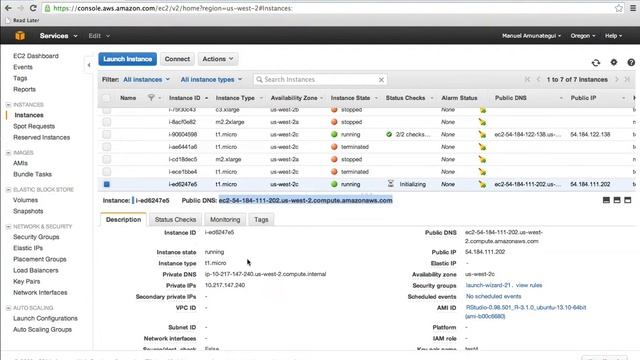This screenshot has width=640, height=360.
Task: Sort by the Instance Type column
Action: (235, 98)
